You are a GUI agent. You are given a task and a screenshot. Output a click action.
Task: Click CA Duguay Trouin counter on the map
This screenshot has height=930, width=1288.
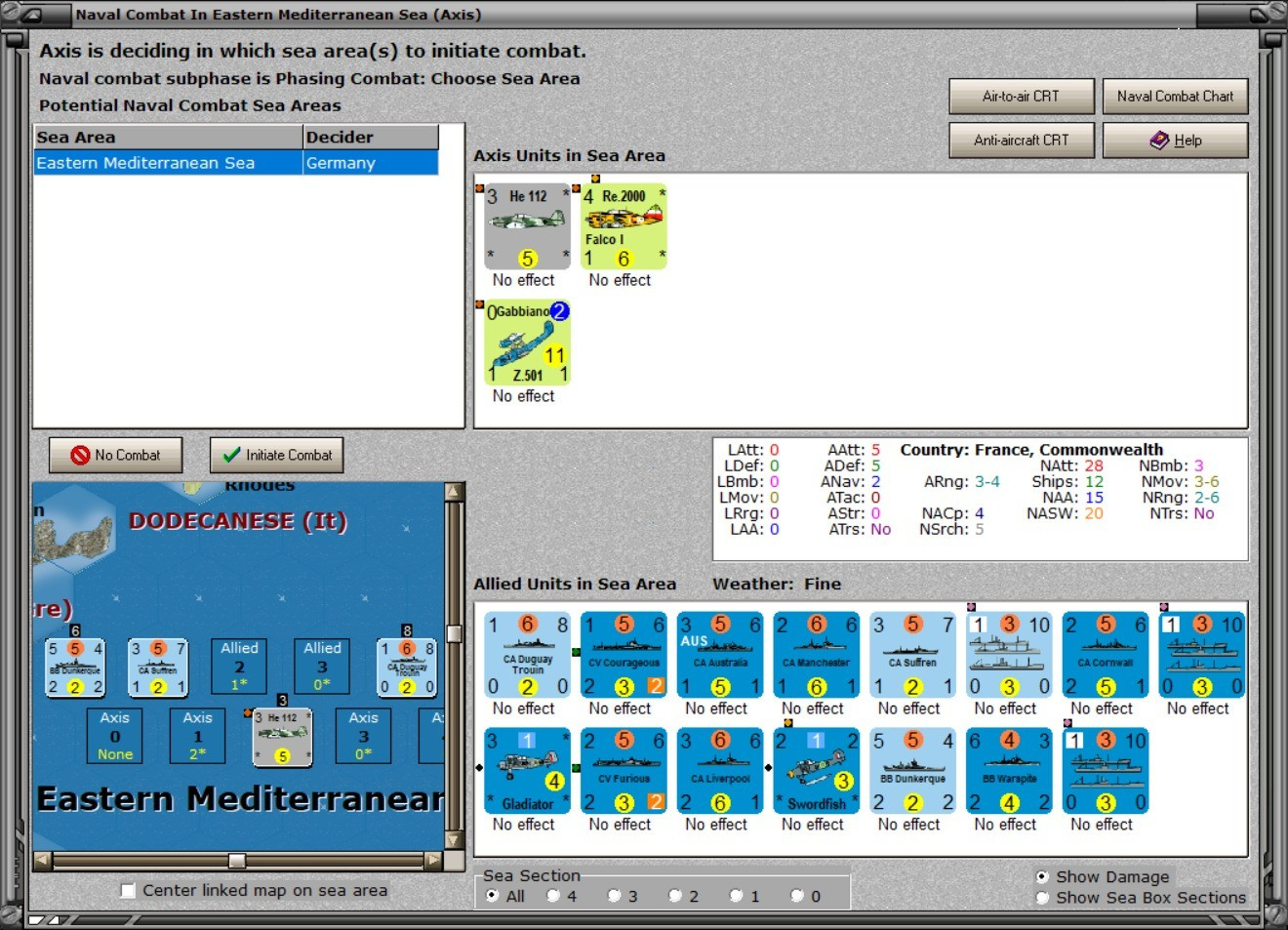(x=407, y=667)
